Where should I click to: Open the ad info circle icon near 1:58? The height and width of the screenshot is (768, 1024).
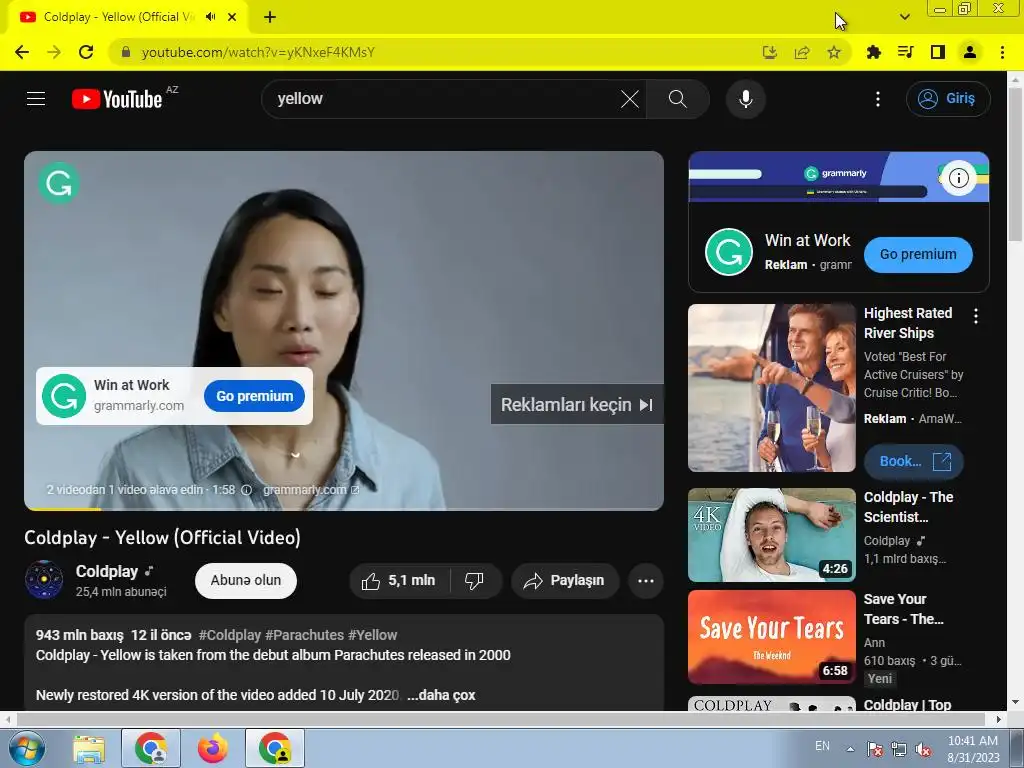pyautogui.click(x=246, y=490)
